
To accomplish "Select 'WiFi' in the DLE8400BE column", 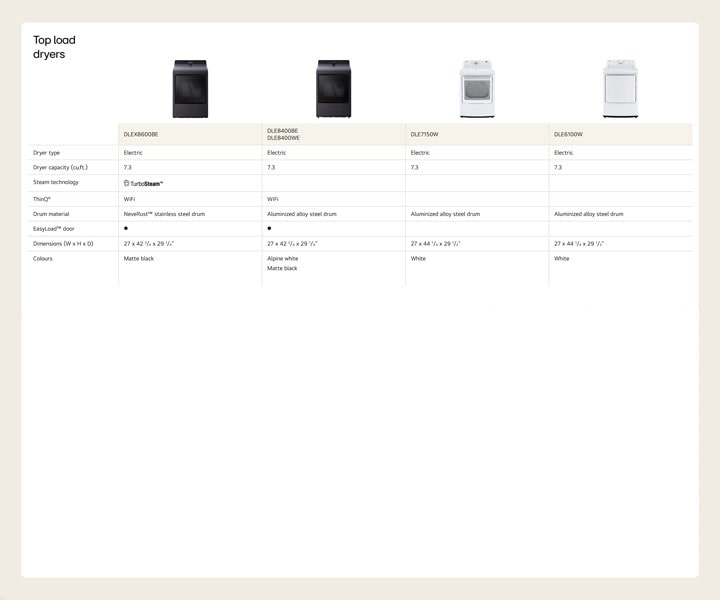I will tap(273, 199).
